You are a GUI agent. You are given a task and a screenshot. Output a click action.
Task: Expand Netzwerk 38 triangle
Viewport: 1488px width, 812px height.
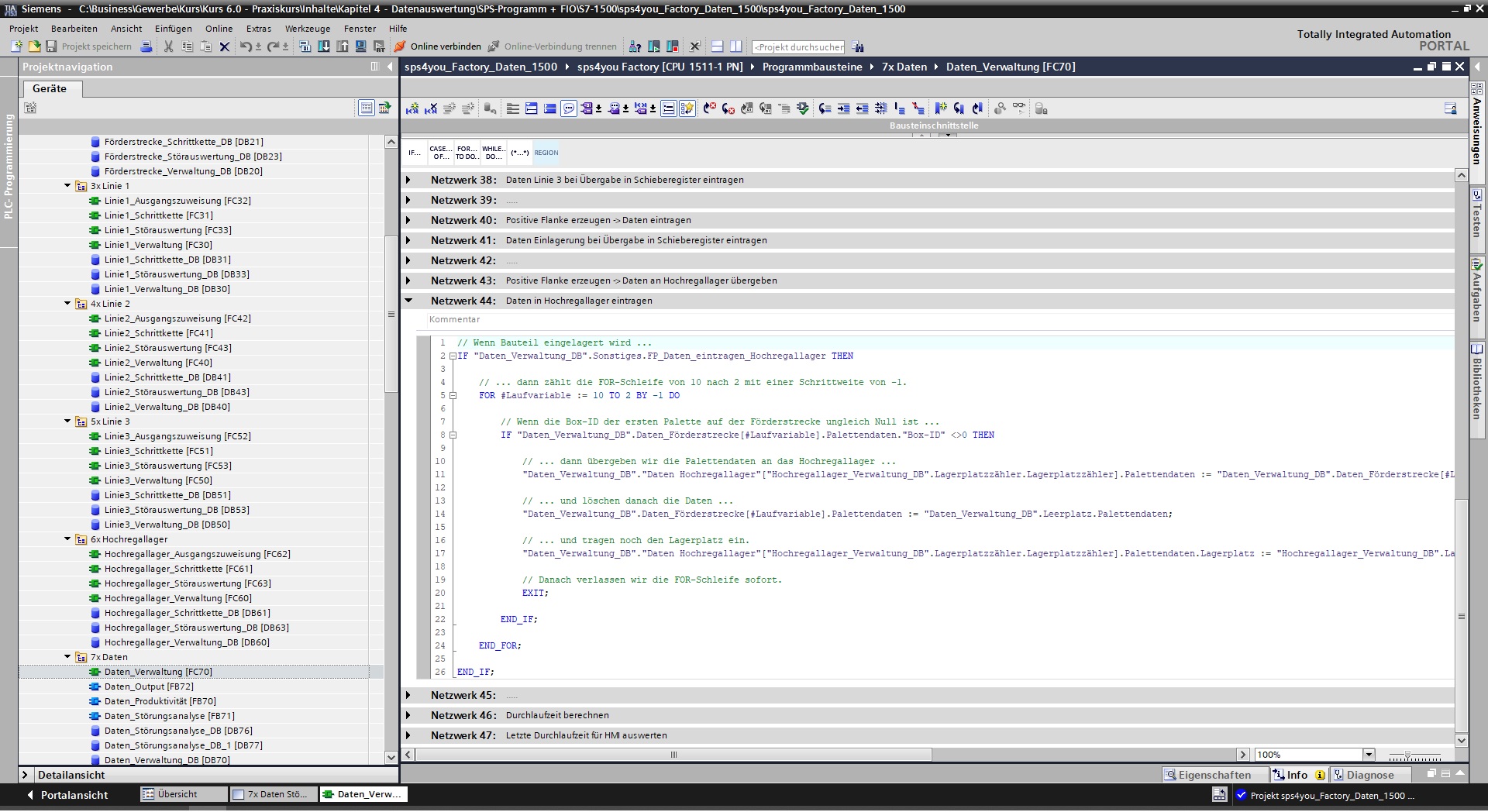click(x=408, y=180)
